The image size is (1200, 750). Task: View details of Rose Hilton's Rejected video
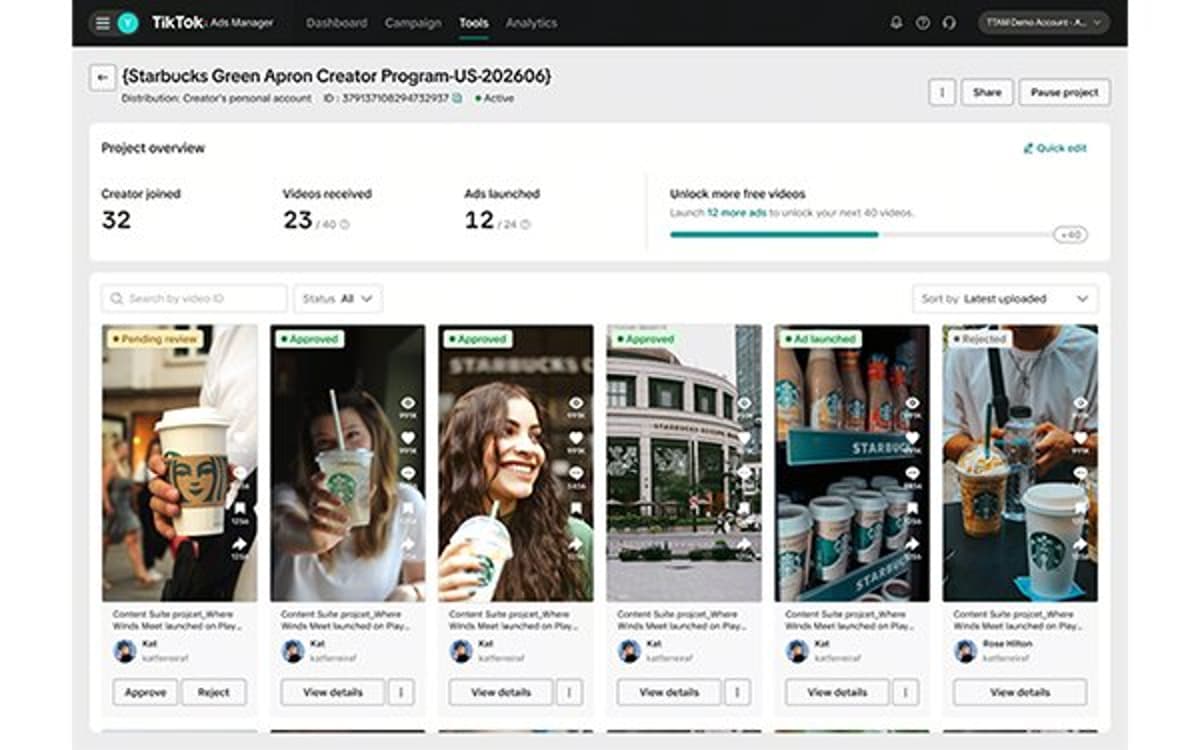[x=1020, y=692]
